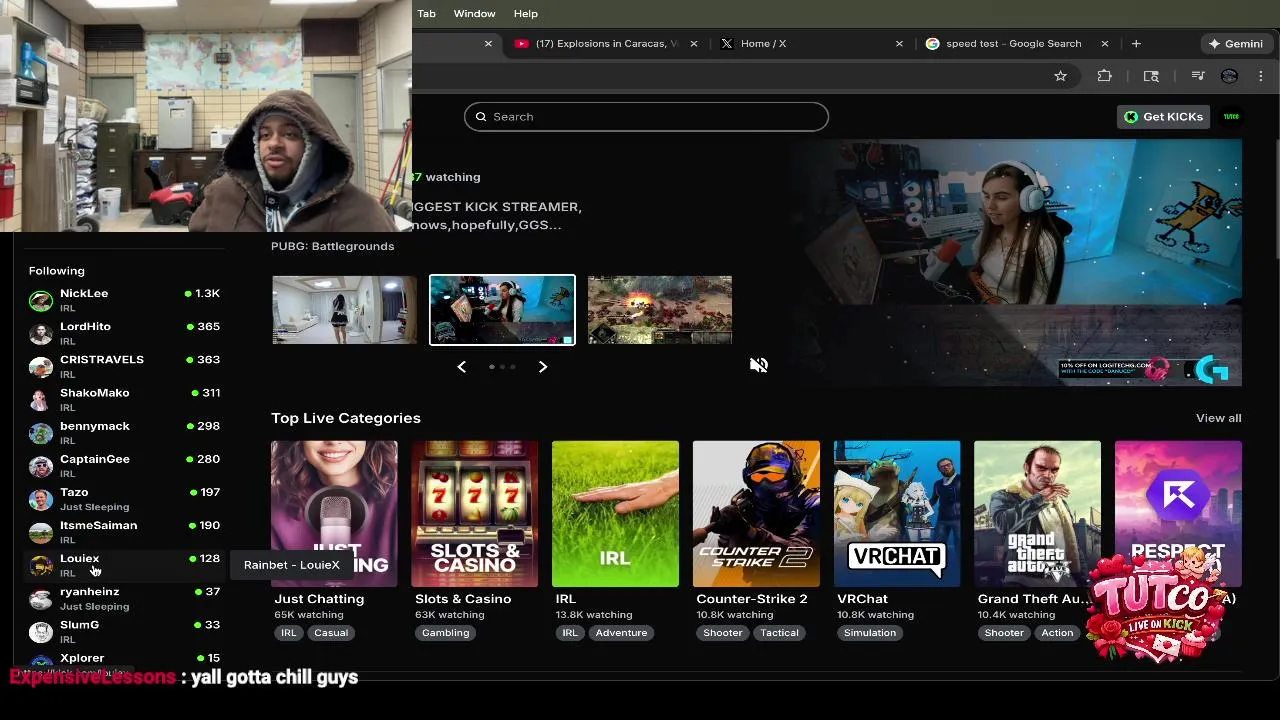Click ryanheinz channel avatar
This screenshot has width=1280, height=720.
pyautogui.click(x=41, y=598)
